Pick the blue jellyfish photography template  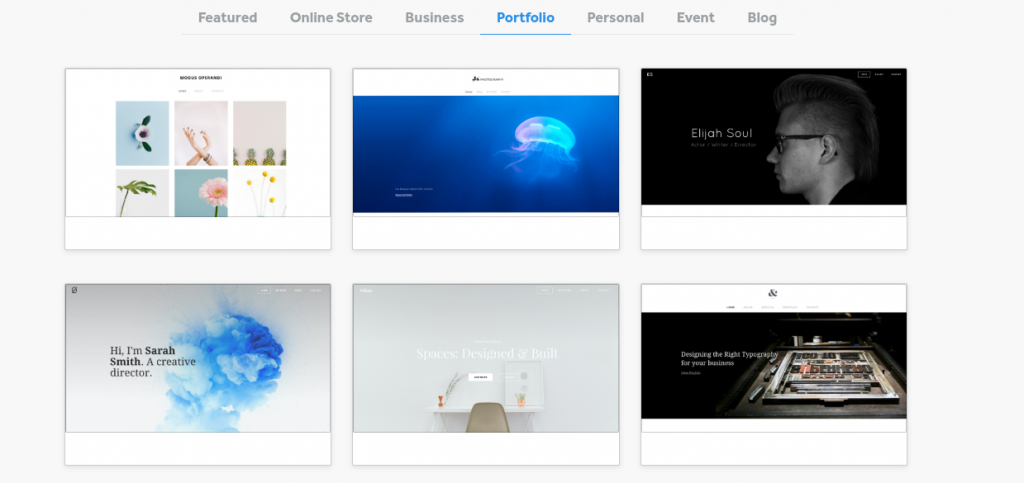[486, 159]
